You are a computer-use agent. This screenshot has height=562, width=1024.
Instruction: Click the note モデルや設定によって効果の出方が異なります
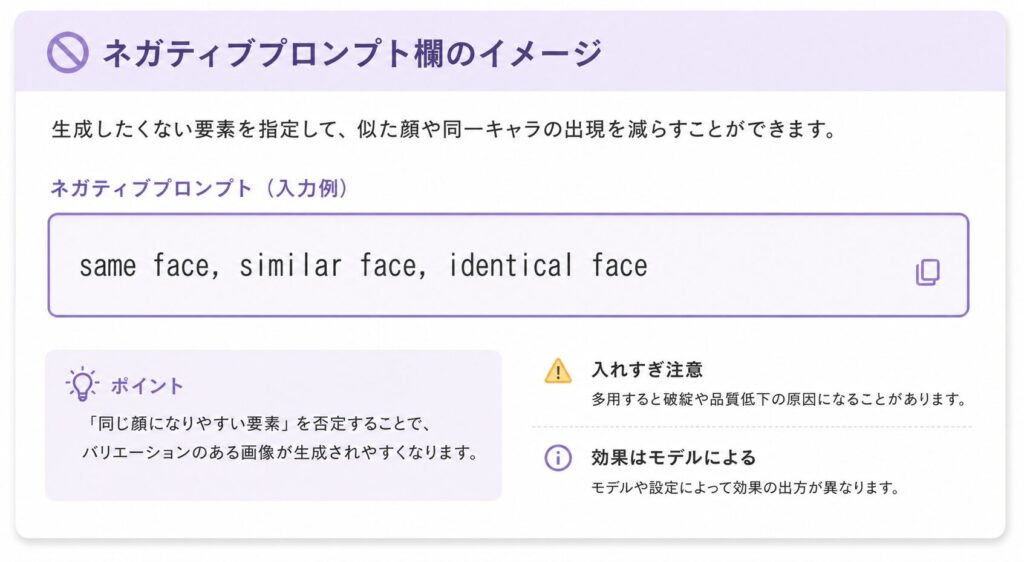click(x=745, y=488)
